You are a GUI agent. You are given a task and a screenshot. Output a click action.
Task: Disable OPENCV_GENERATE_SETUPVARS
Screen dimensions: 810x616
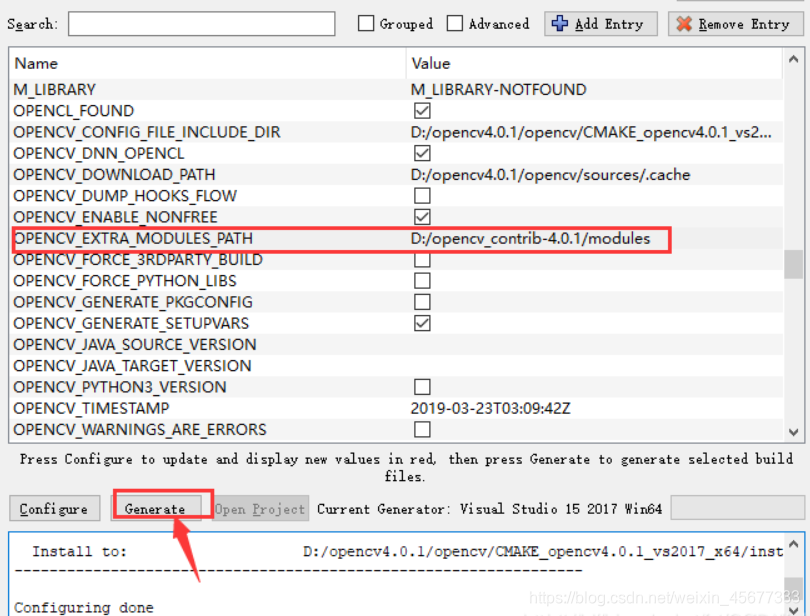[421, 323]
